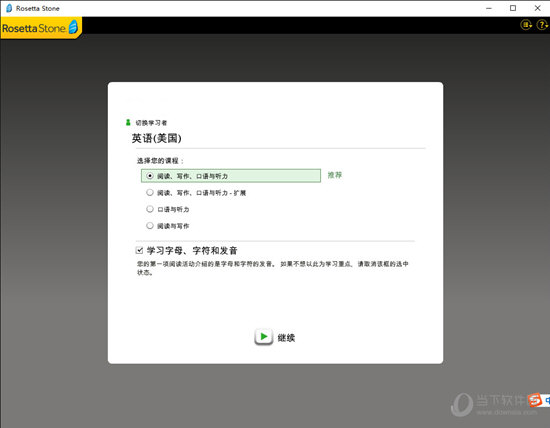Image resolution: width=550 pixels, height=428 pixels.
Task: Click the Sogou input method tray icon
Action: pyautogui.click(x=535, y=400)
